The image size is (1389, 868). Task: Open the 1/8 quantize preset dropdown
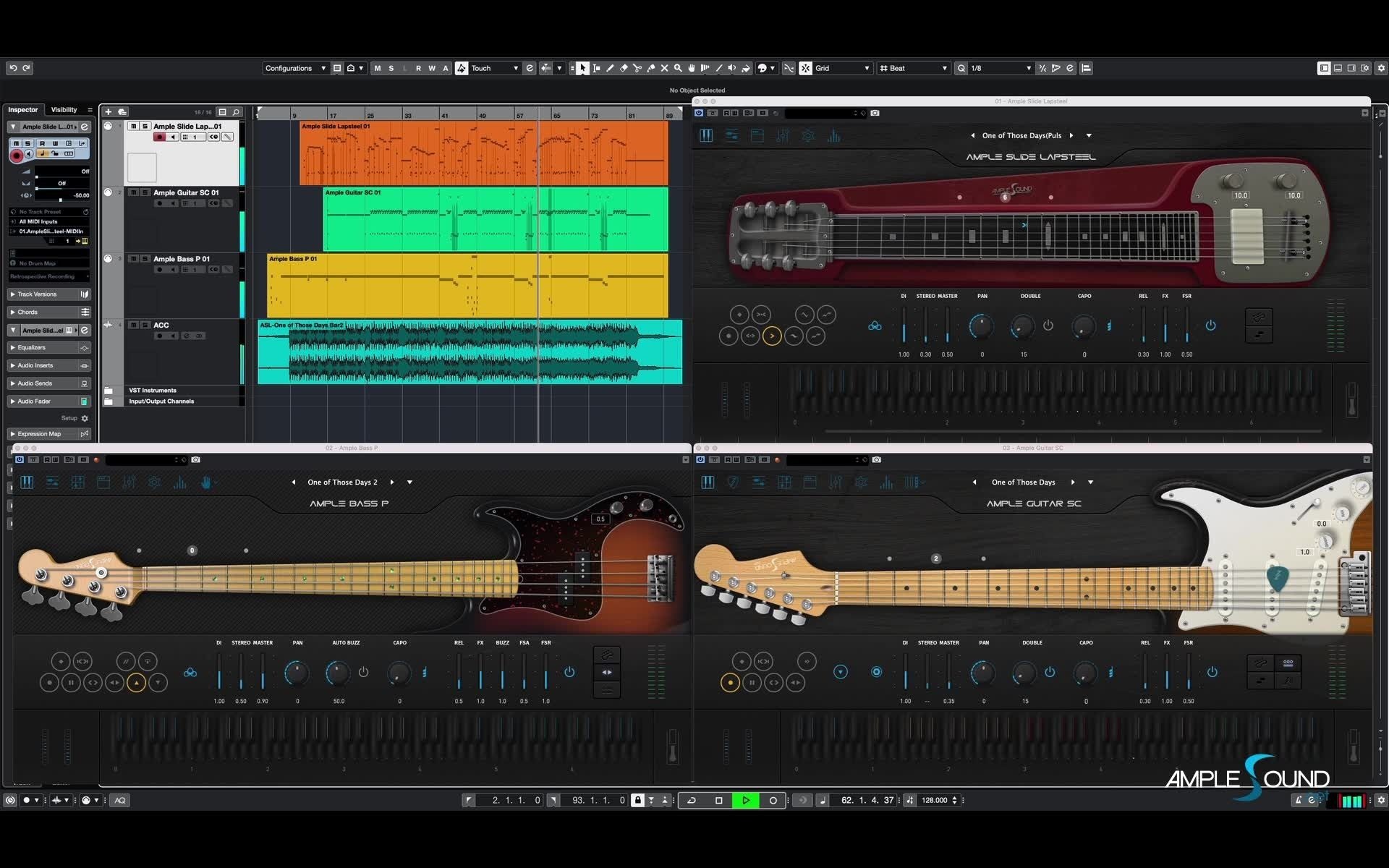click(x=1001, y=68)
